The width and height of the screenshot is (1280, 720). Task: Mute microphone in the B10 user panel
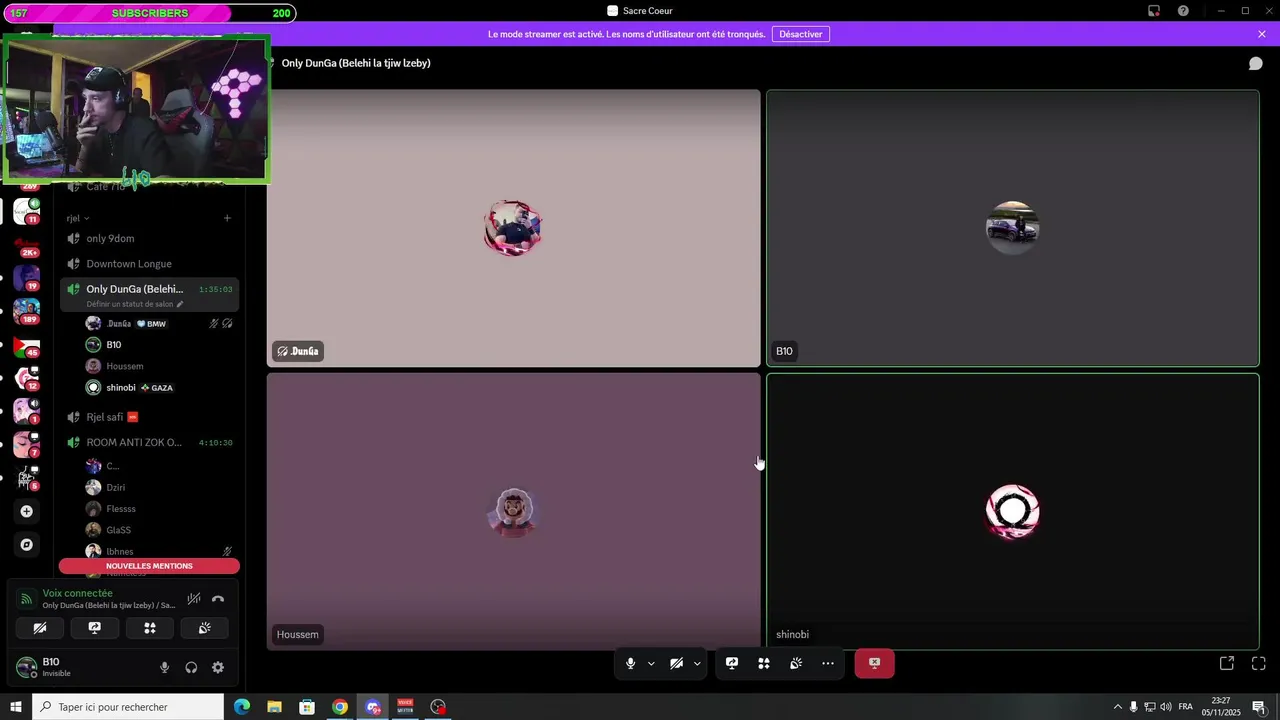165,668
